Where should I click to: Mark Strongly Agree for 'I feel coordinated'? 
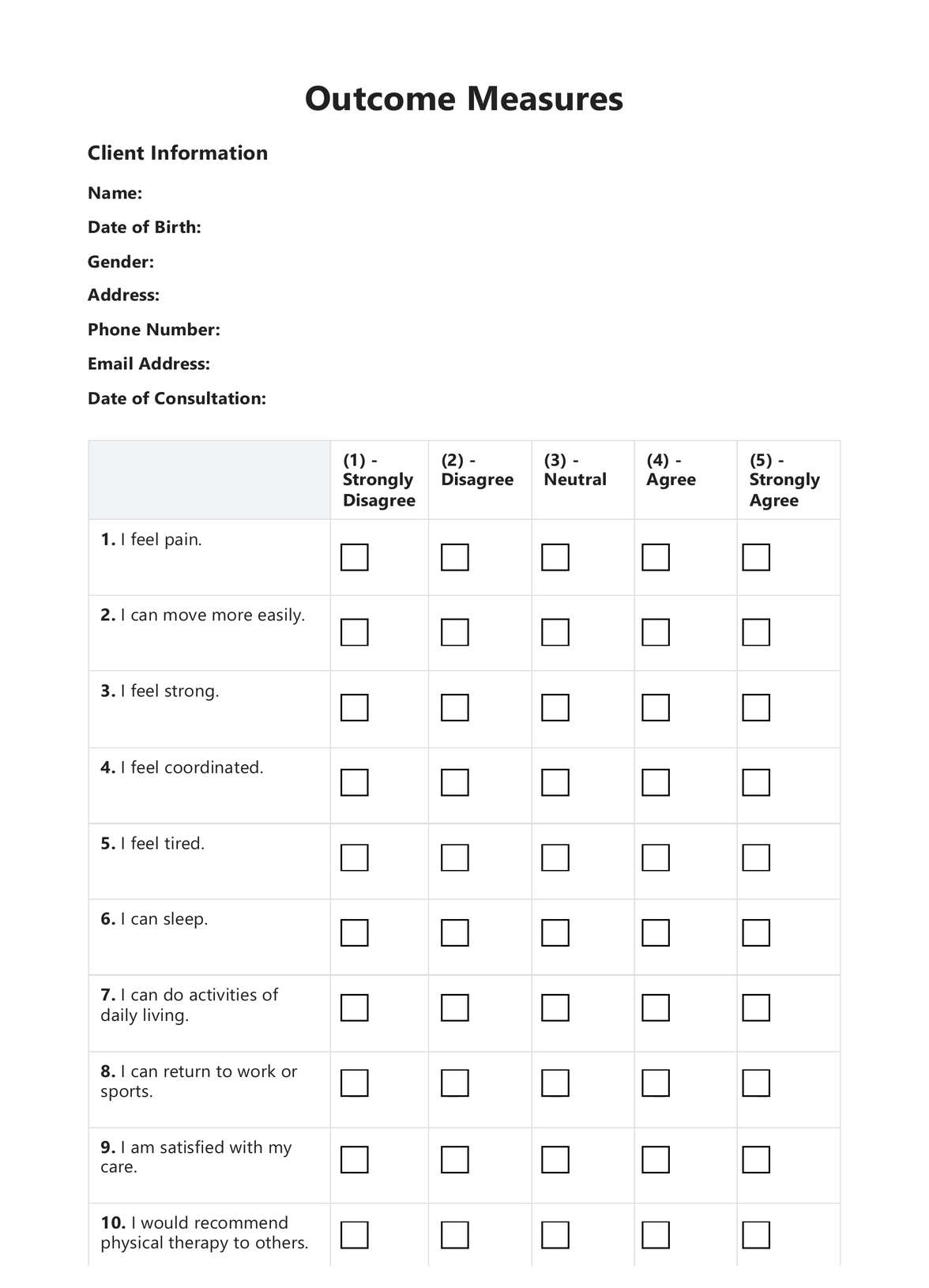pos(756,782)
